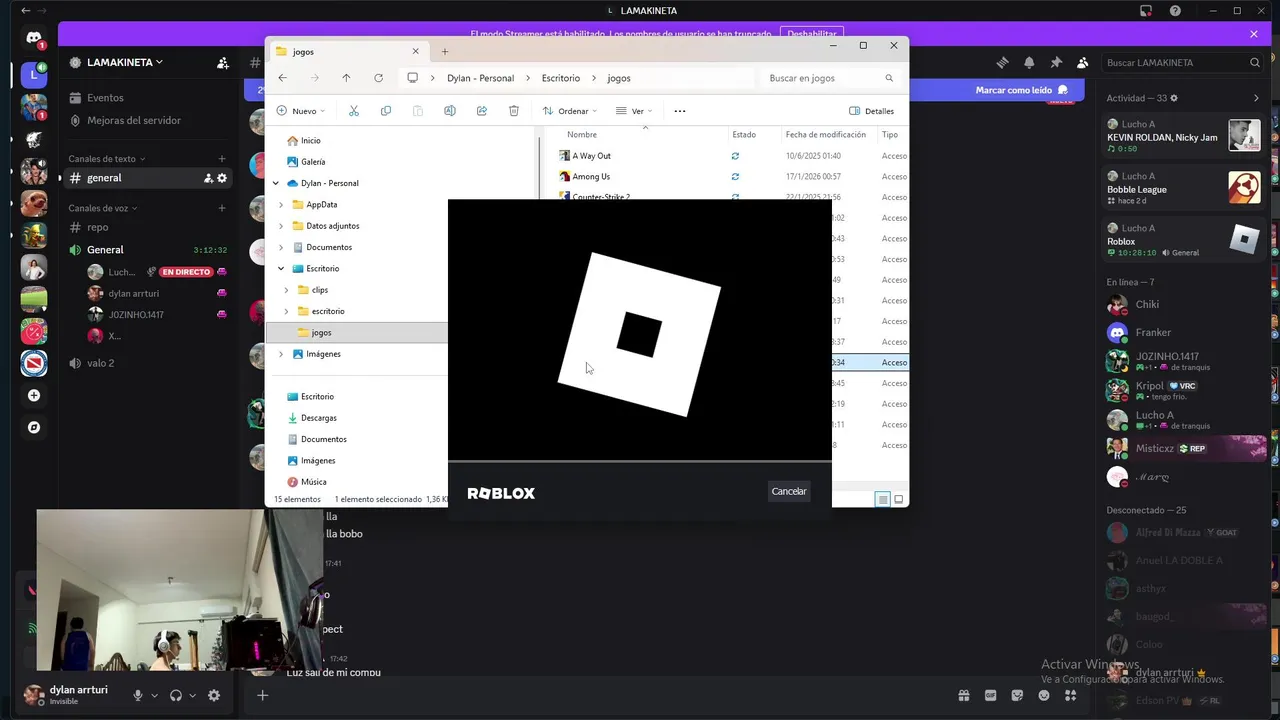Select Inicio in Explorer navigation pane
This screenshot has width=1280, height=720.
(310, 141)
